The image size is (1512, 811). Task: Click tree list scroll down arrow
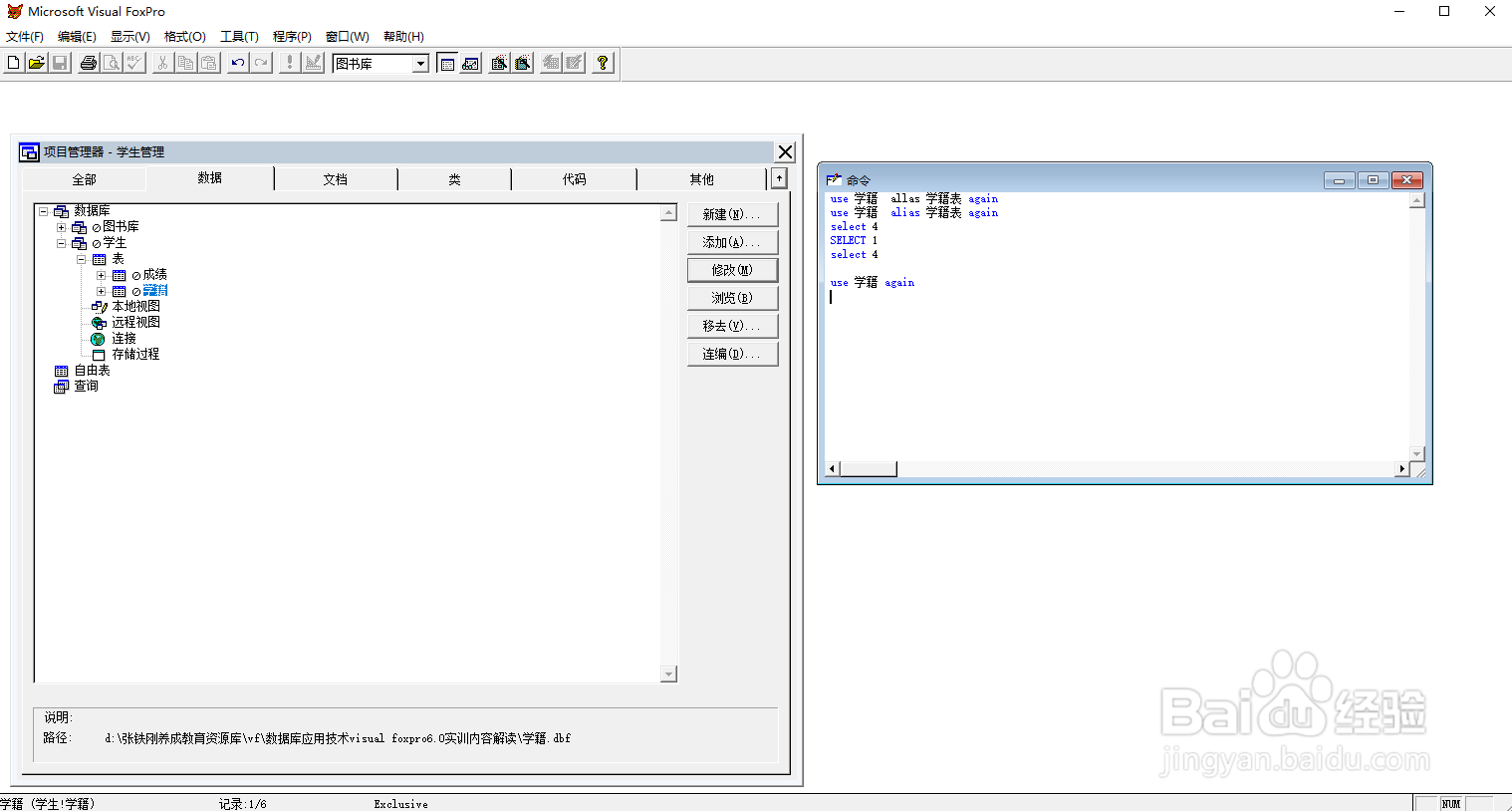pos(668,675)
